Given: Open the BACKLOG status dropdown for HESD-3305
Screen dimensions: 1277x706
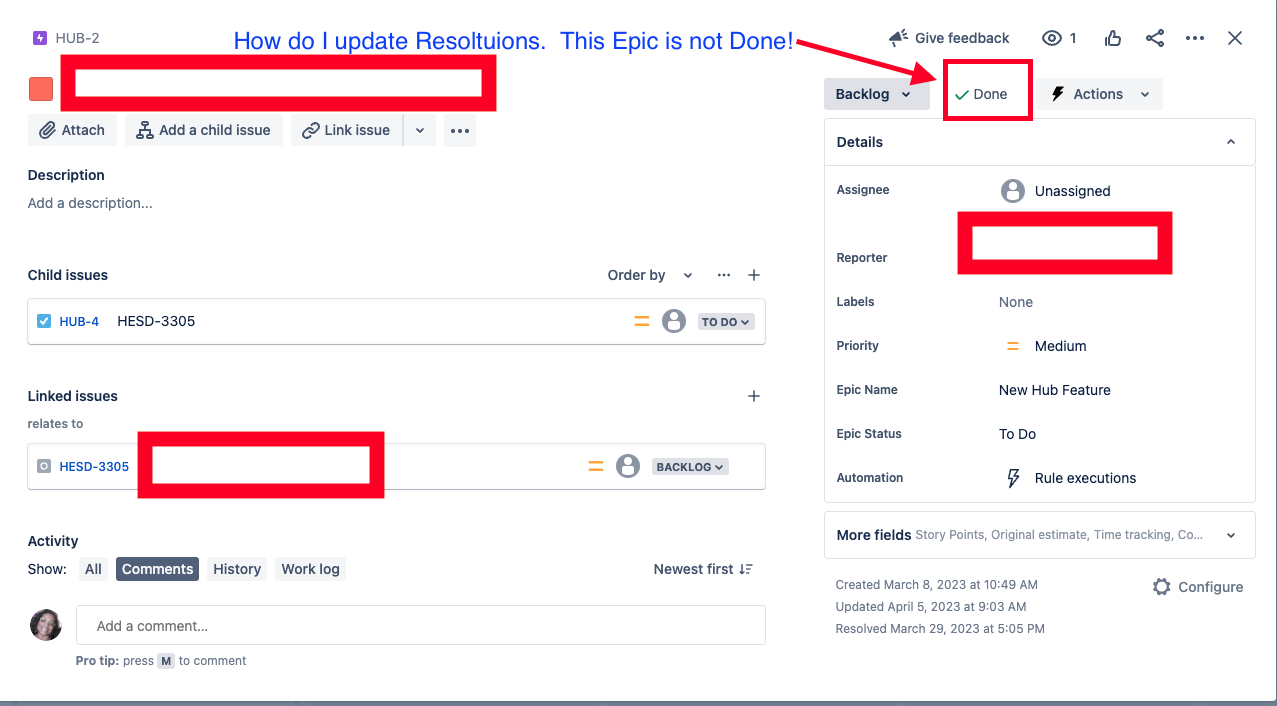Looking at the screenshot, I should (x=691, y=467).
